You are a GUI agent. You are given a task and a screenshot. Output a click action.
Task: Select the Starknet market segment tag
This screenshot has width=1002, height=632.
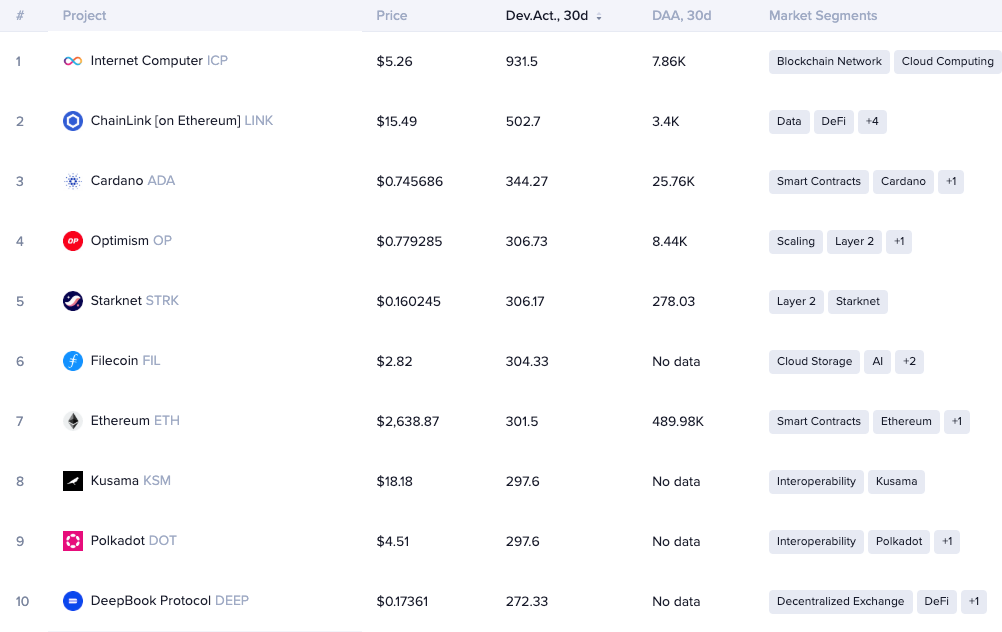858,302
